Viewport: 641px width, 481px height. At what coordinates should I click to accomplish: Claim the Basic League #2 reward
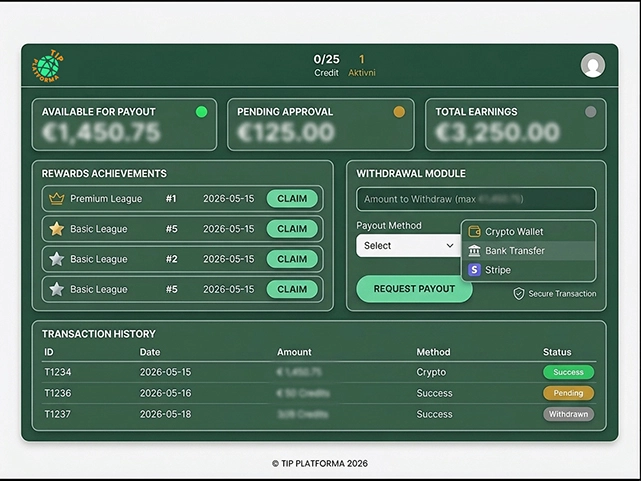(292, 259)
